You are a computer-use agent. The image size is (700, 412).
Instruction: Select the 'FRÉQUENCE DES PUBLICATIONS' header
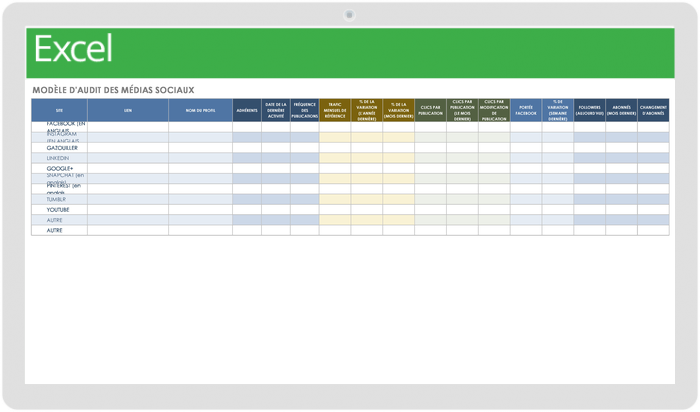point(305,110)
